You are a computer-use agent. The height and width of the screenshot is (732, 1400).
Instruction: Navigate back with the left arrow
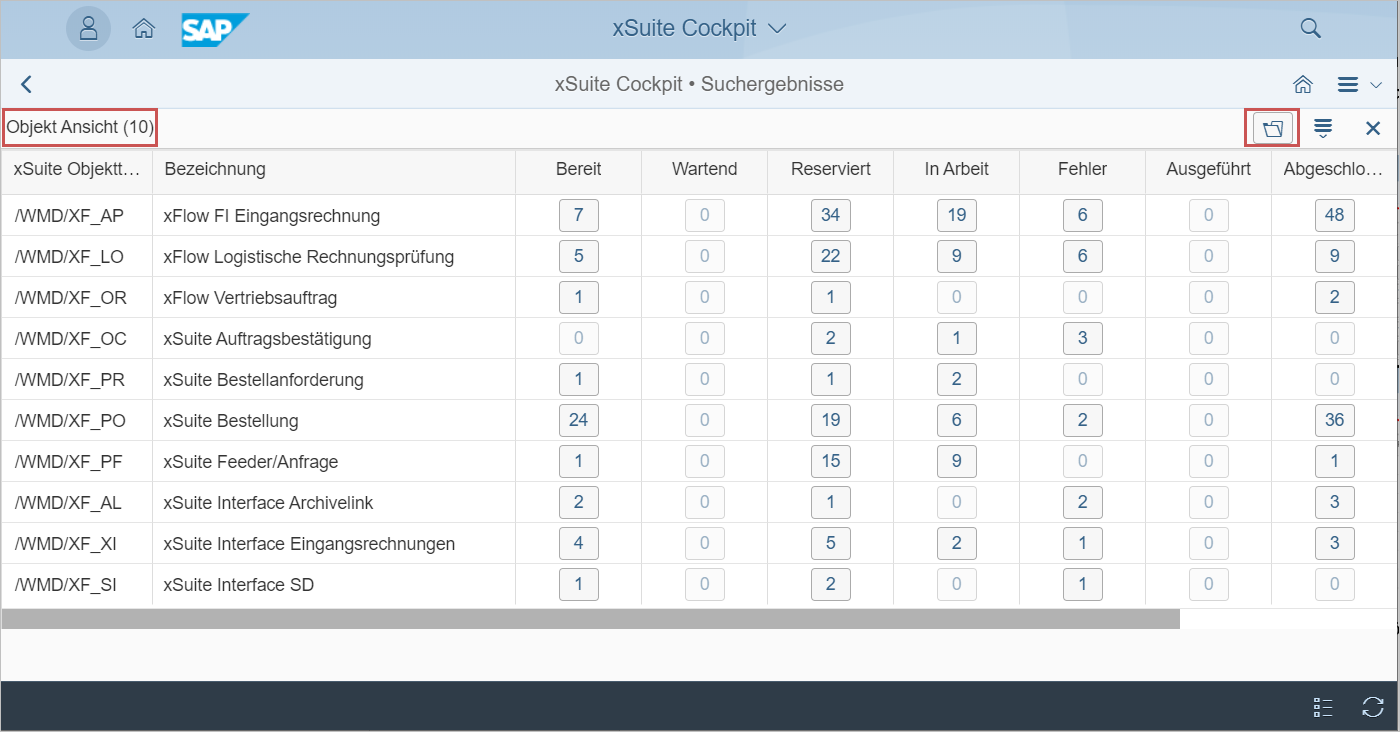coord(27,85)
